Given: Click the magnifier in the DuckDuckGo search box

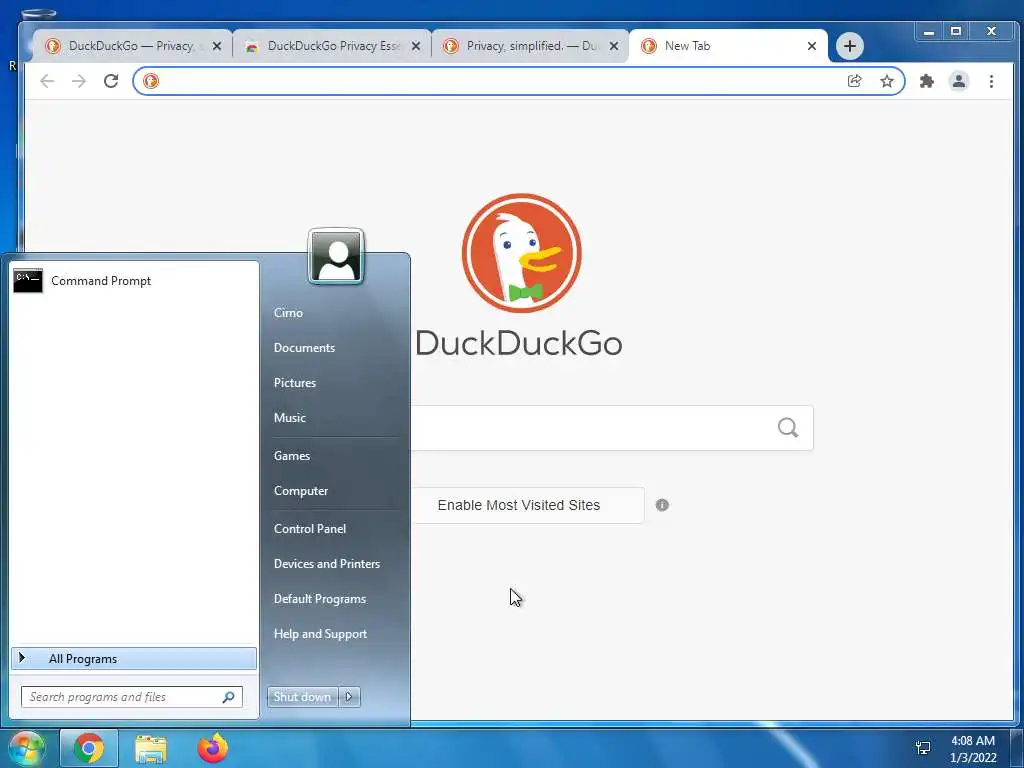Looking at the screenshot, I should pos(788,428).
